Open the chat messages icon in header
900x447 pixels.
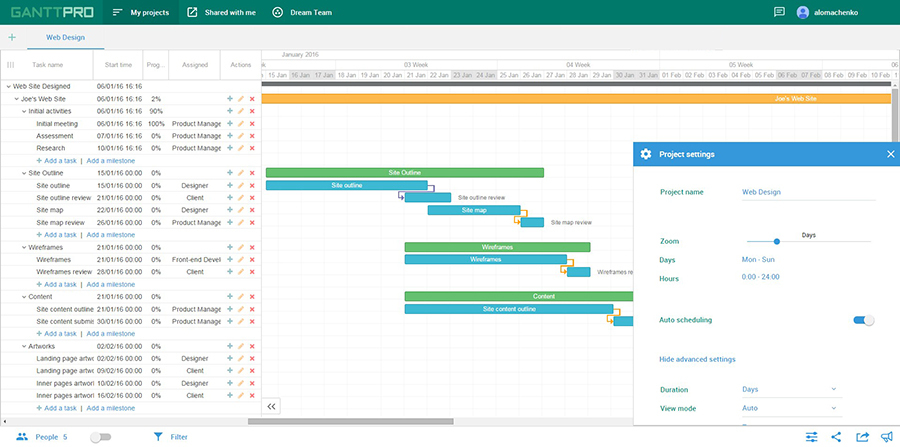779,12
